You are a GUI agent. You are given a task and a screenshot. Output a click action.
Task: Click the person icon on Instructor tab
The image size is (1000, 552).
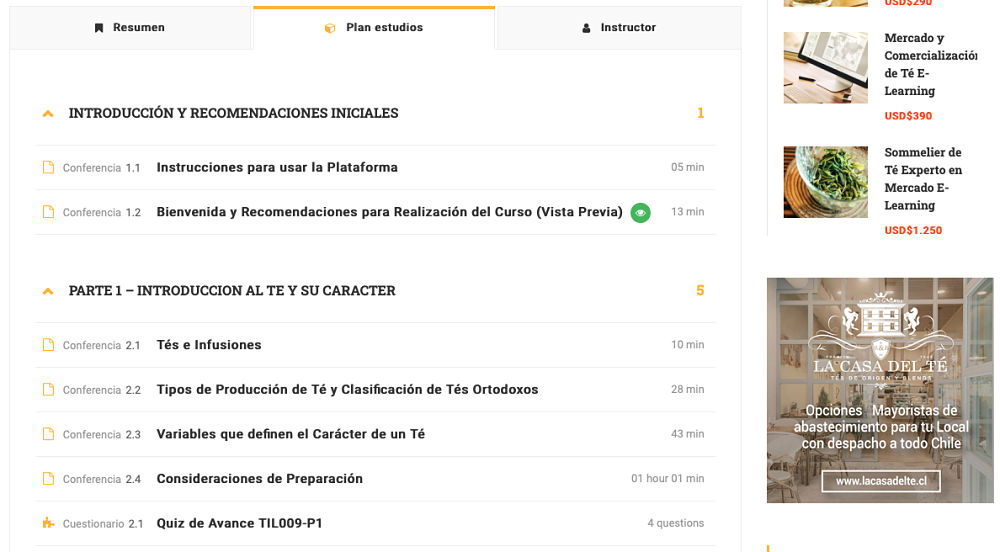point(586,28)
